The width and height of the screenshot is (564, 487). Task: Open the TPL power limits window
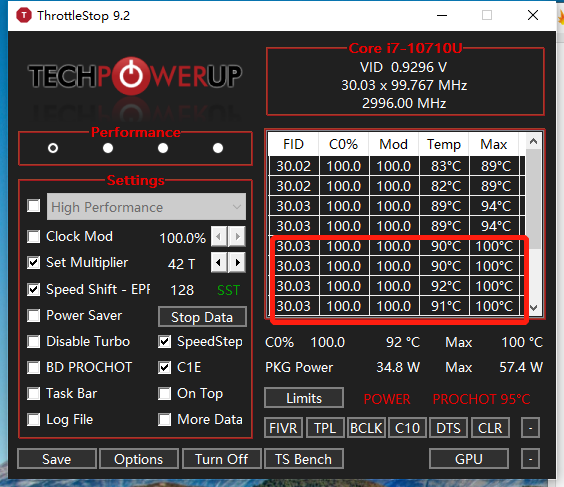[x=325, y=428]
